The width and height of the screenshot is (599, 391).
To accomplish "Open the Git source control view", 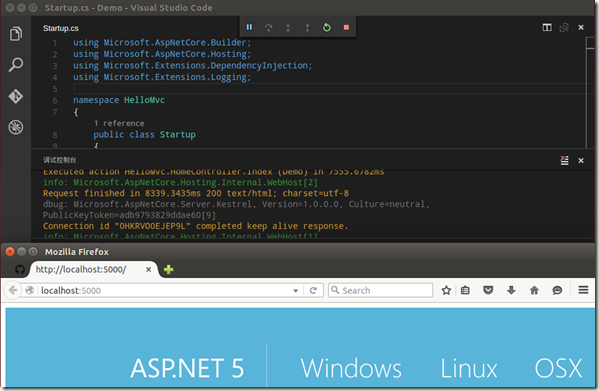I will [x=16, y=96].
